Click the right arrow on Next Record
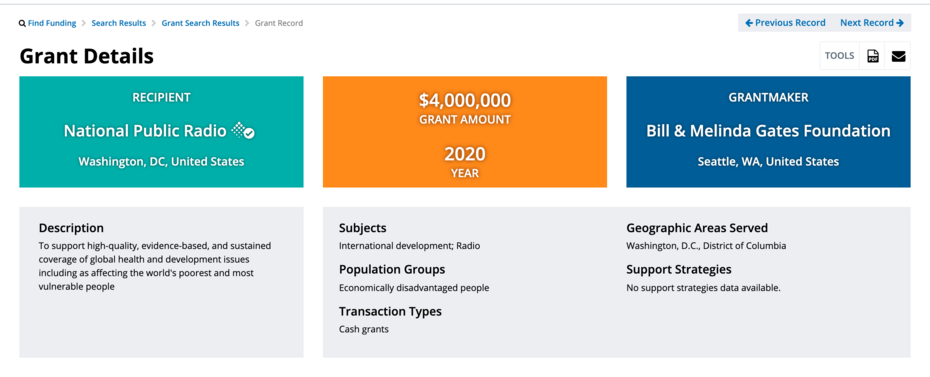This screenshot has width=930, height=377. click(900, 23)
